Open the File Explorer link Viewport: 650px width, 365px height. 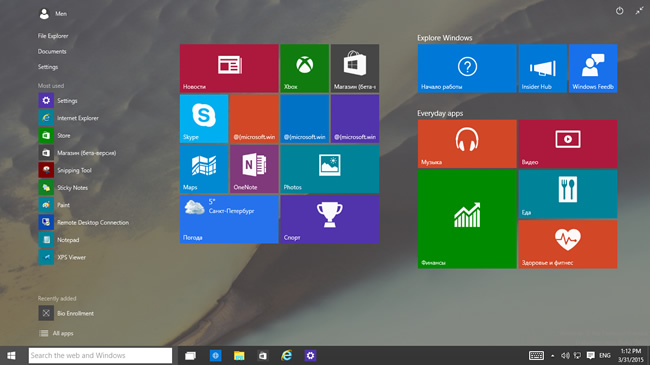point(53,36)
